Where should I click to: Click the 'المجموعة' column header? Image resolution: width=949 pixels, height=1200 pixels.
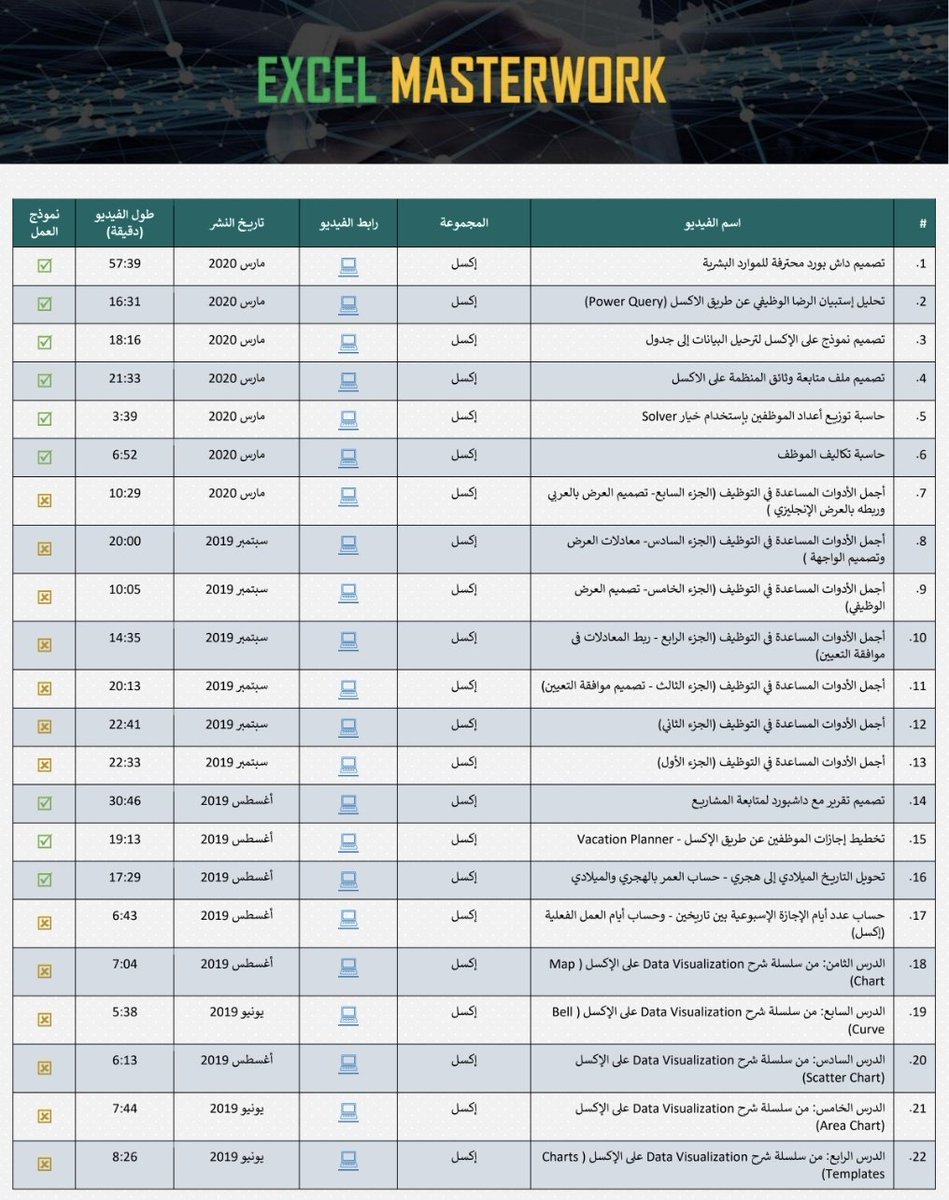coord(464,224)
